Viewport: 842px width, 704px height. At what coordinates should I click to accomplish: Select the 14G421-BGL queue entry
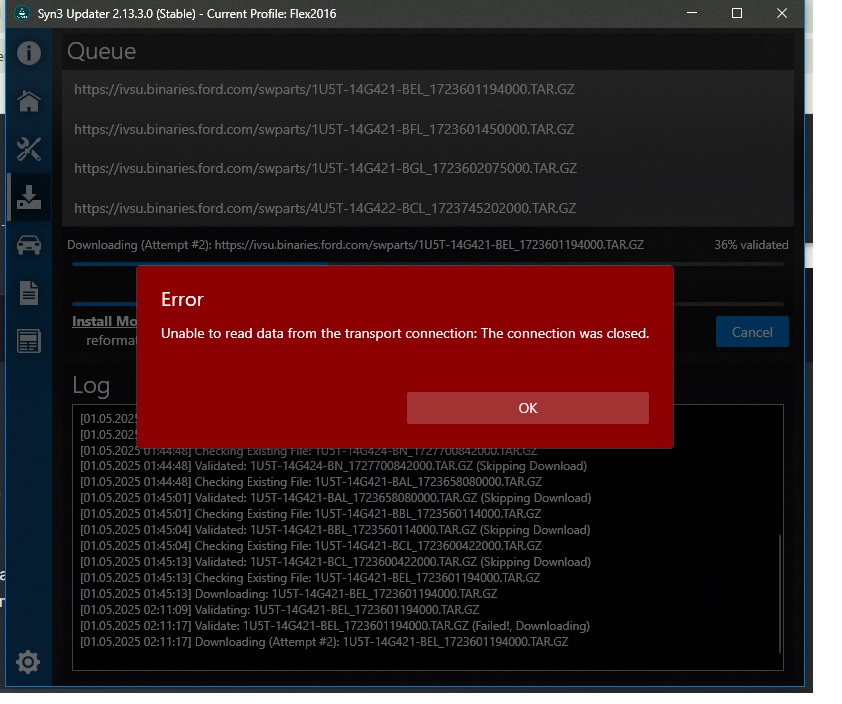coord(325,168)
